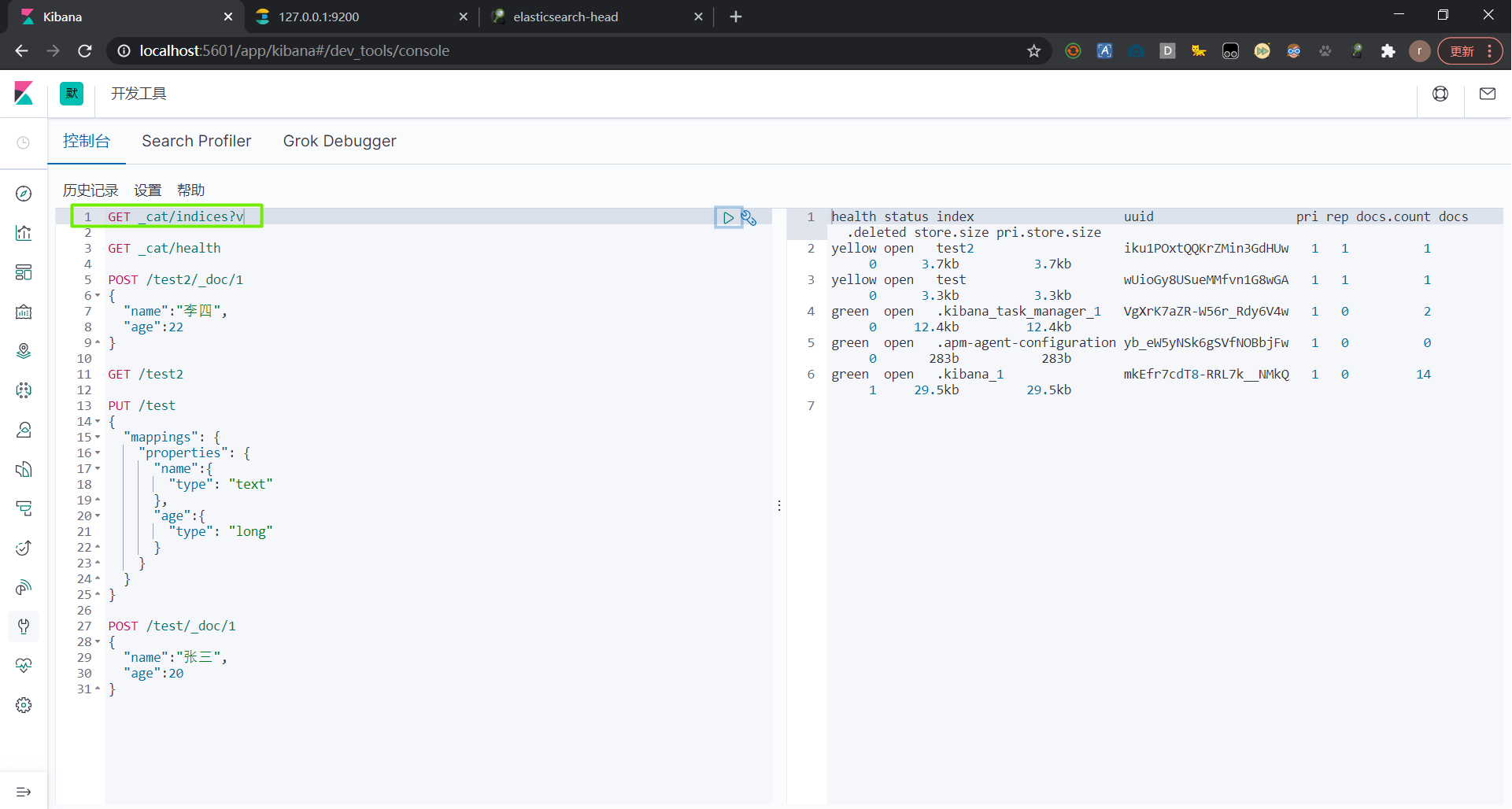1512x809 pixels.
Task: Click the green space avatar badge
Action: pyautogui.click(x=72, y=94)
